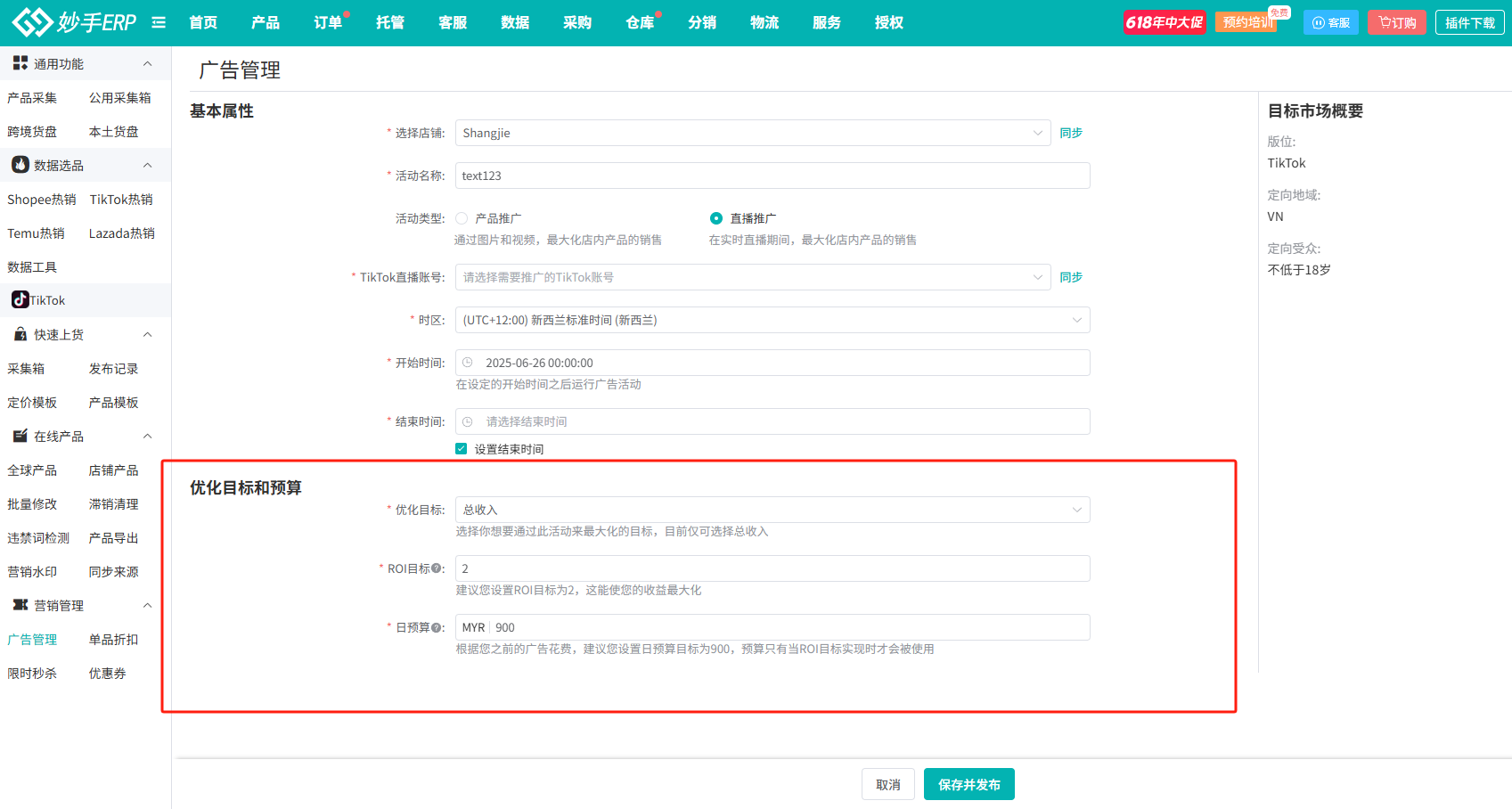Select the 直播推广 radio option
The width and height of the screenshot is (1512, 809).
click(x=716, y=218)
